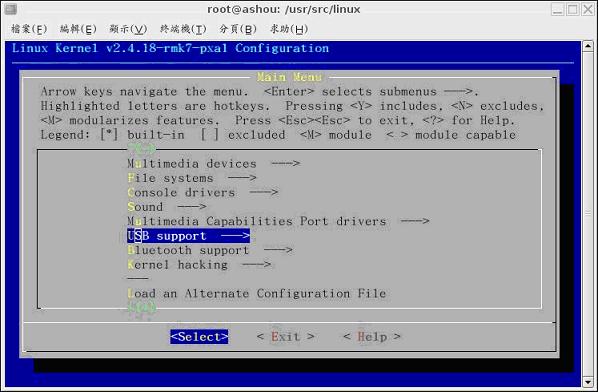This screenshot has width=598, height=392.
Task: Click the <Select> button
Action: point(199,337)
